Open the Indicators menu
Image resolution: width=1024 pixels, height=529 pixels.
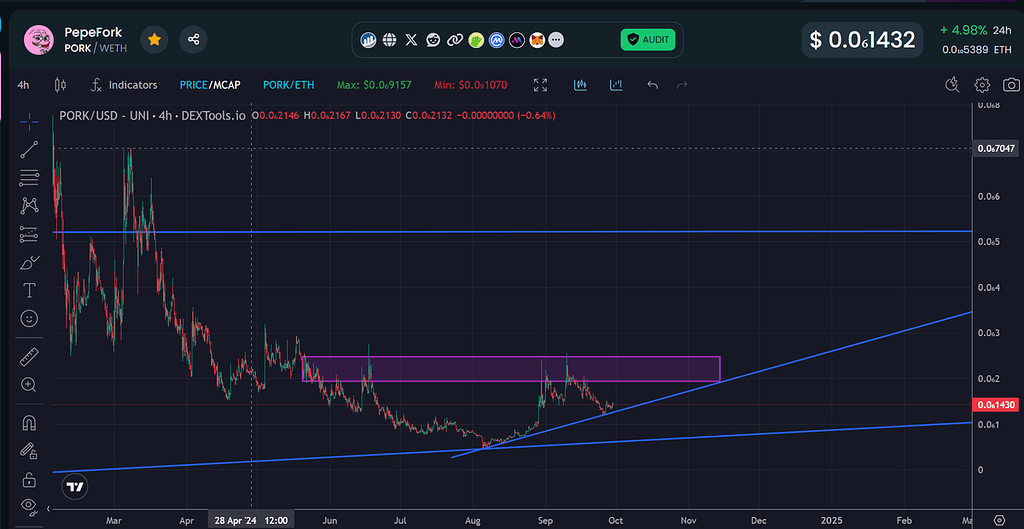(124, 85)
